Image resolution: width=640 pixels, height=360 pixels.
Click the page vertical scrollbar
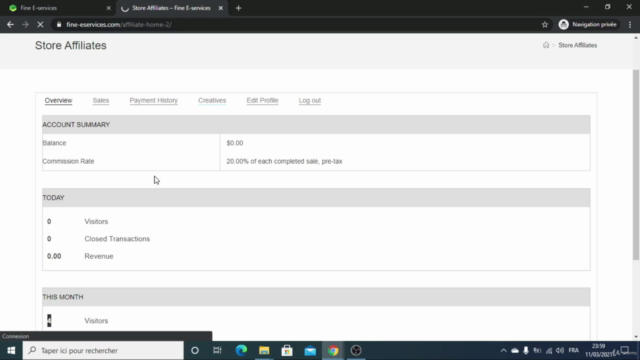click(636, 164)
